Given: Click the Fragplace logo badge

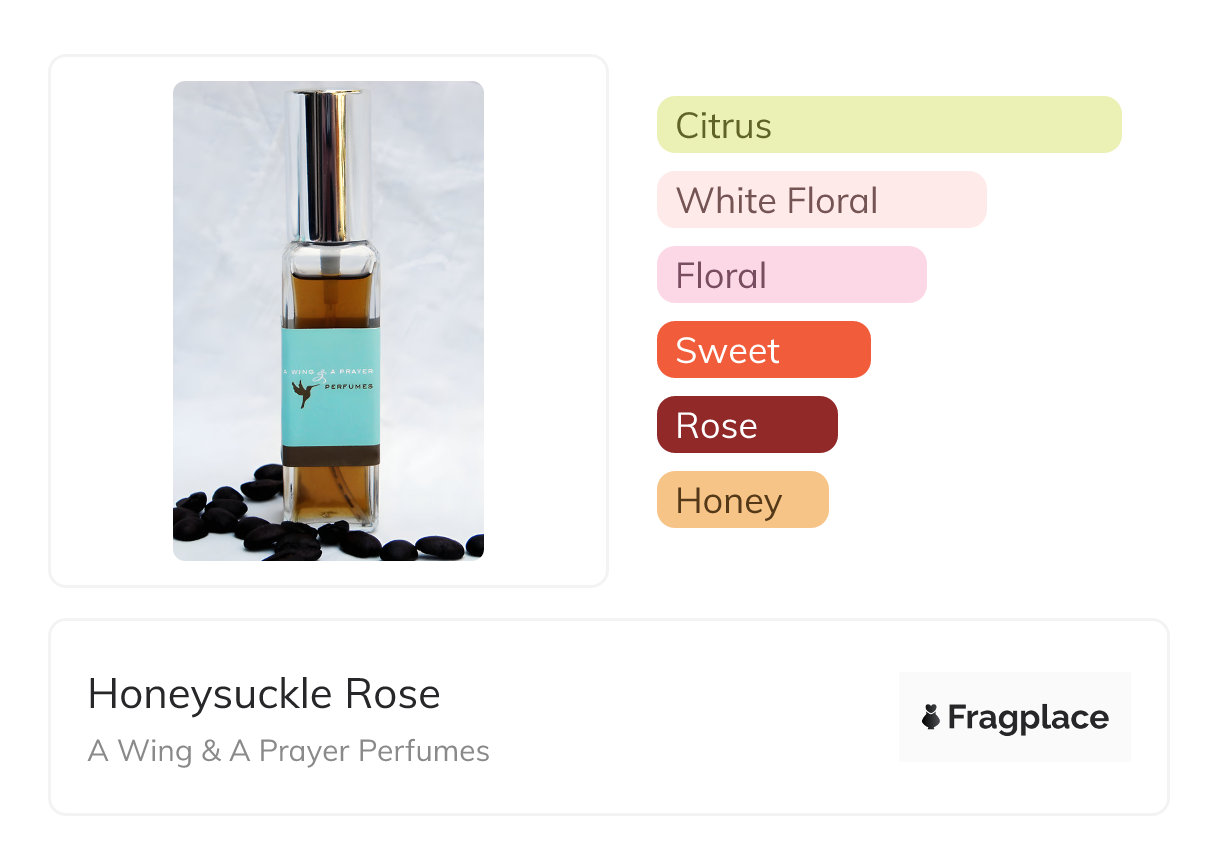Looking at the screenshot, I should click(1014, 717).
